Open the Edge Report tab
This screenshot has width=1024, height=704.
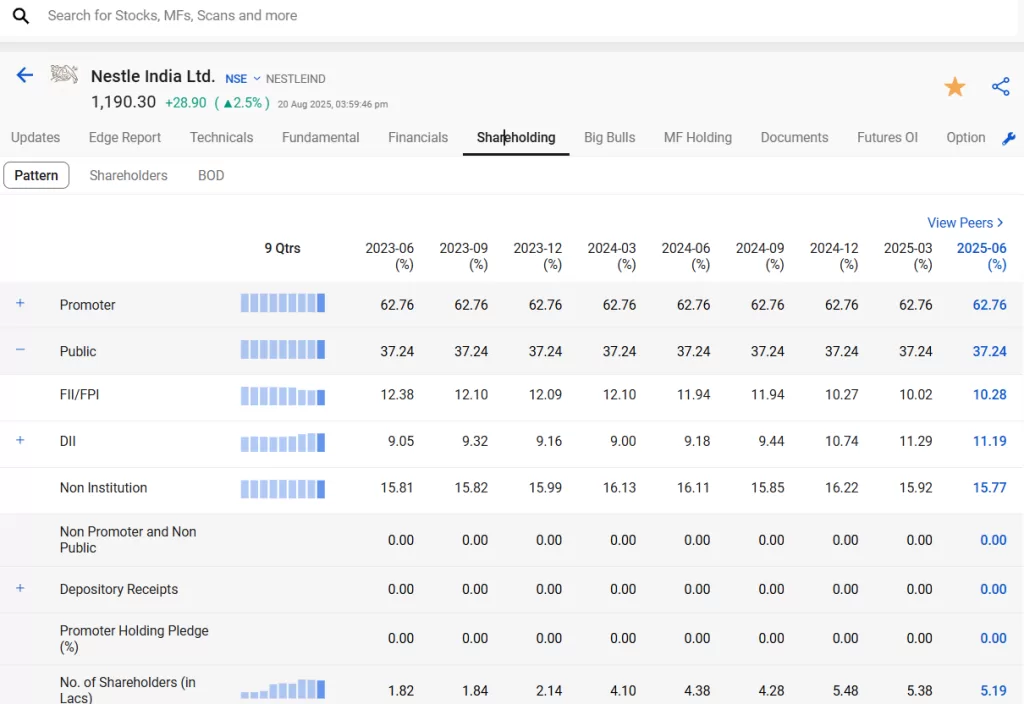(x=125, y=138)
